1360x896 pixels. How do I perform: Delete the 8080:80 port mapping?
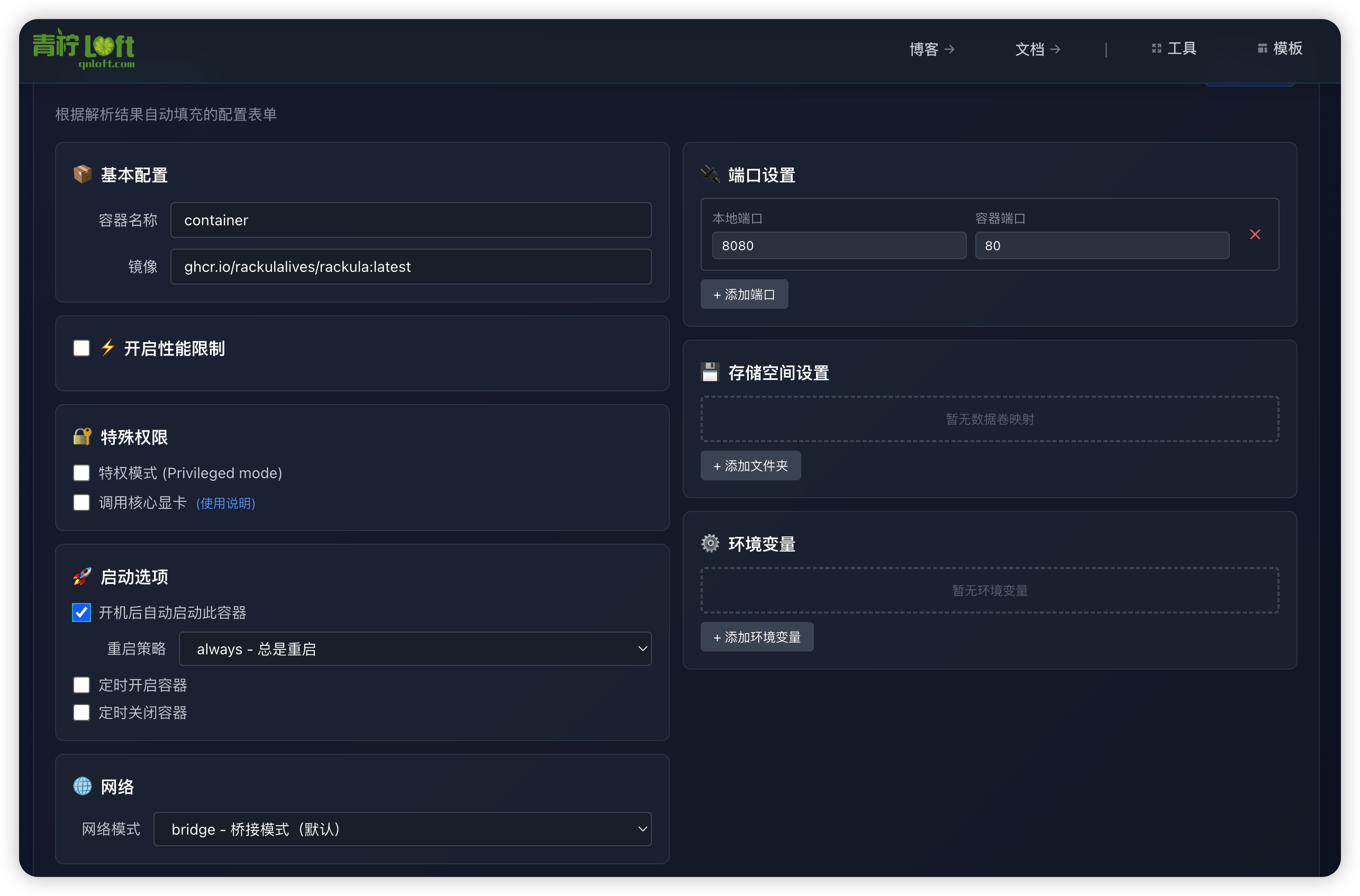[x=1255, y=234]
